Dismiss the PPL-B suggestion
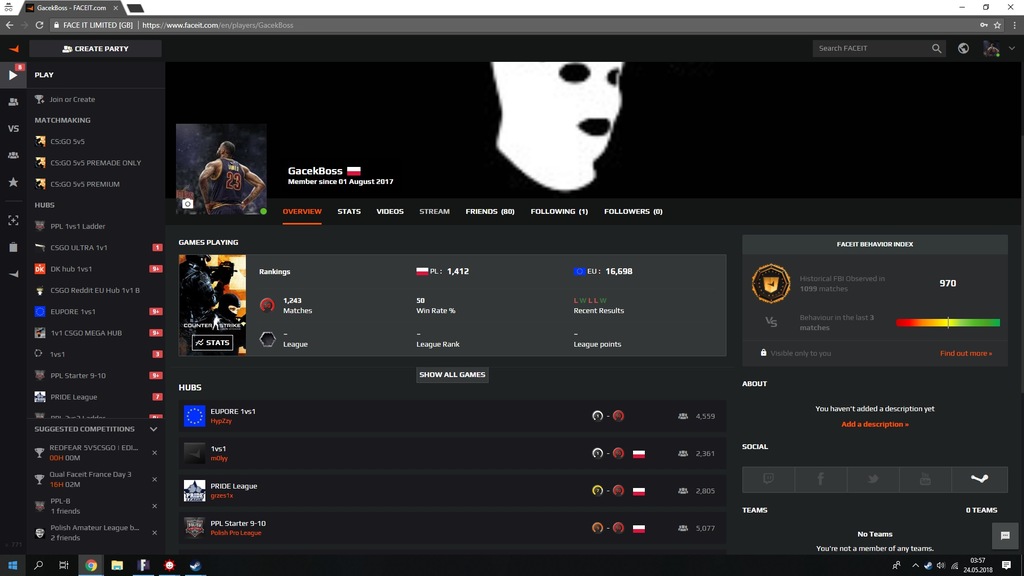 click(155, 506)
